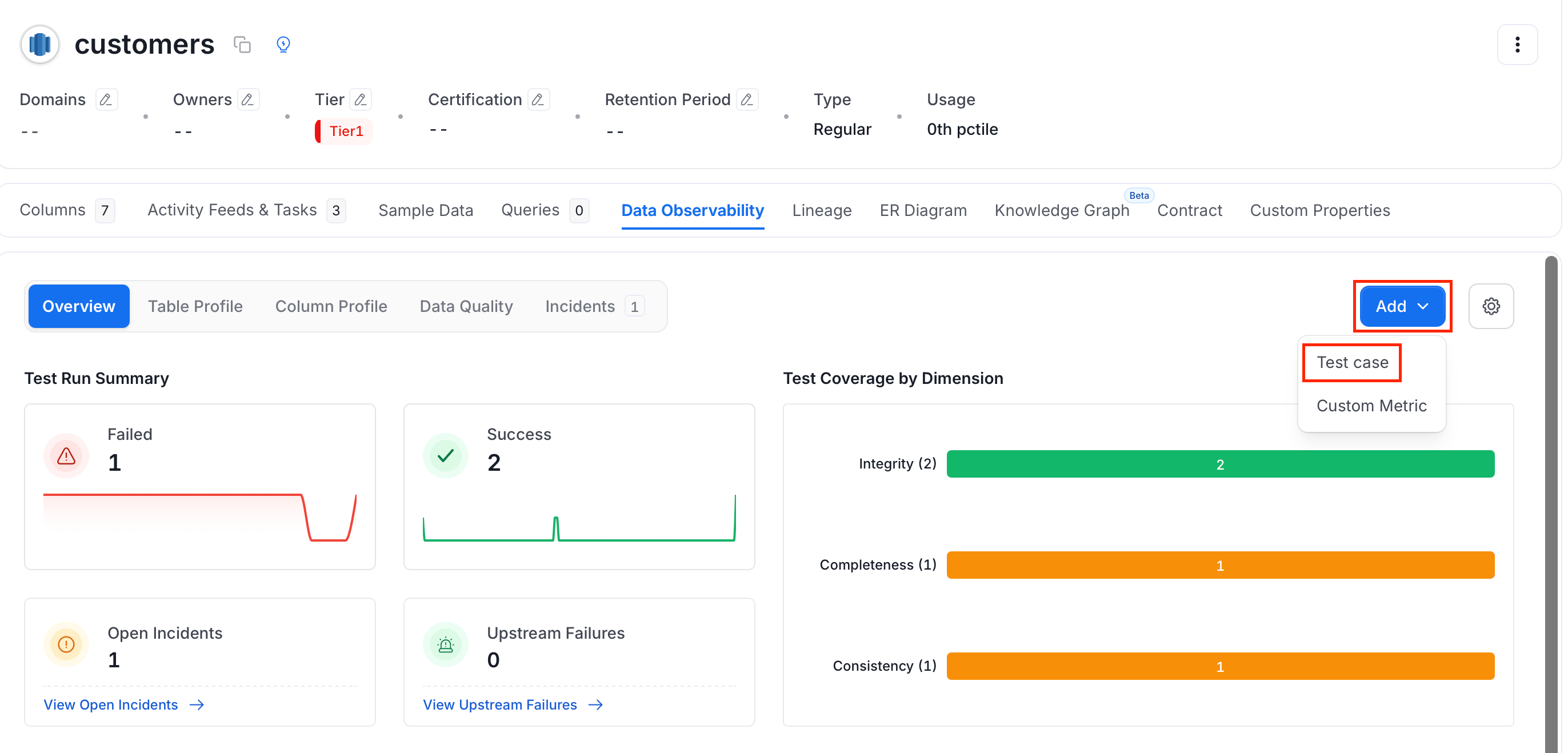This screenshot has width=1568, height=753.
Task: Open profiler settings gear
Action: pos(1491,306)
